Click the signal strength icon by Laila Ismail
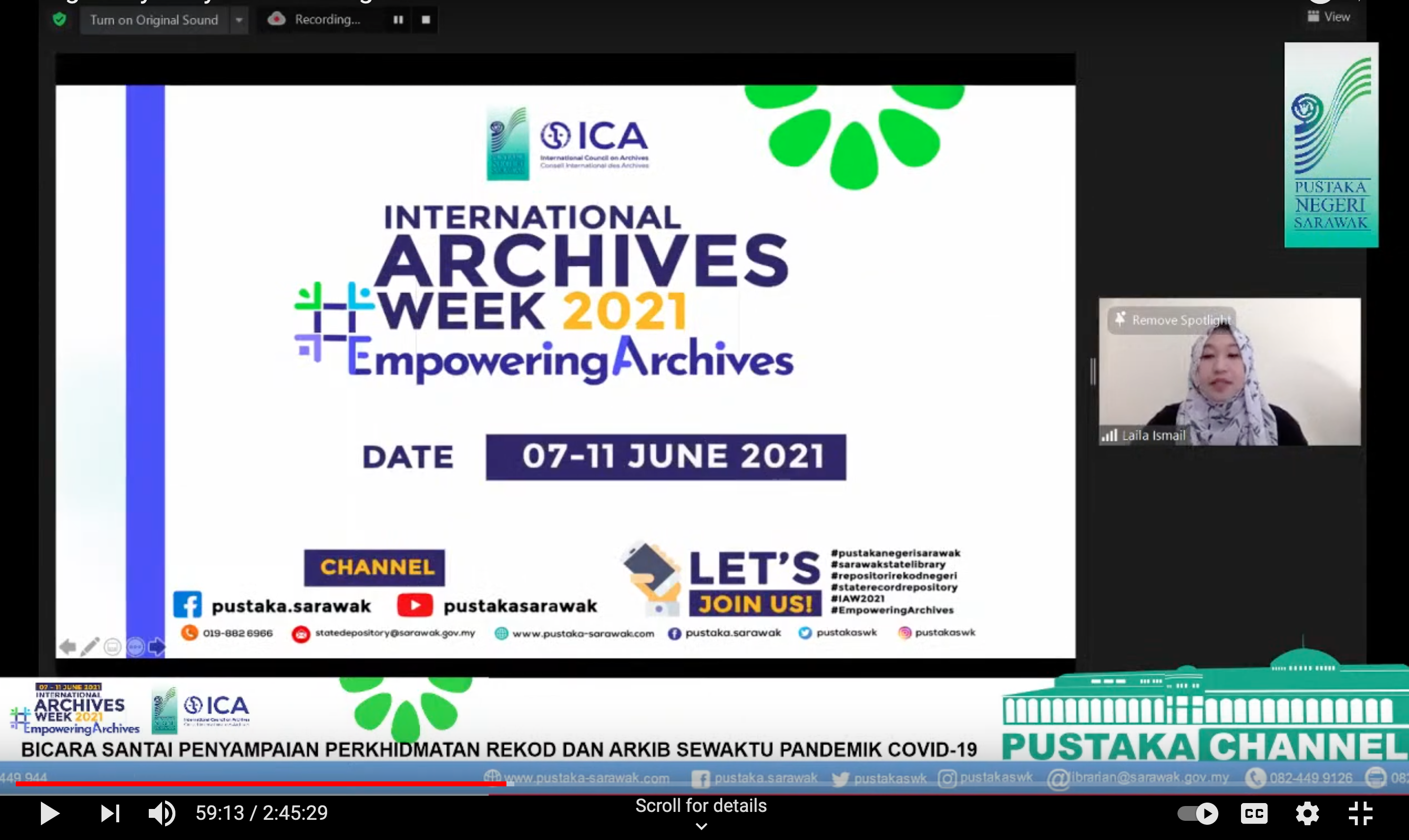The image size is (1409, 840). point(1109,435)
